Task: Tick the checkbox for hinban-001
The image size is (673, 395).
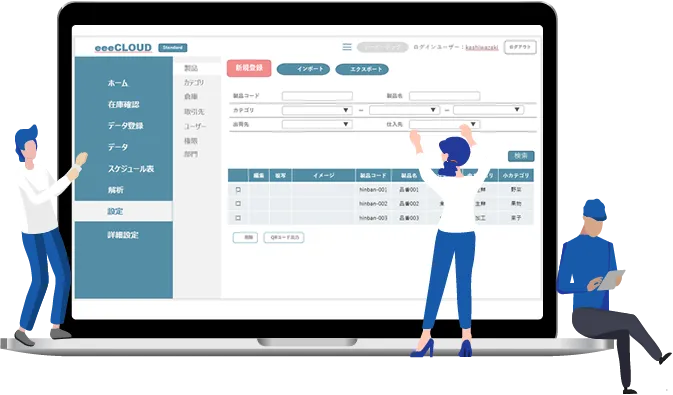Action: (x=238, y=189)
